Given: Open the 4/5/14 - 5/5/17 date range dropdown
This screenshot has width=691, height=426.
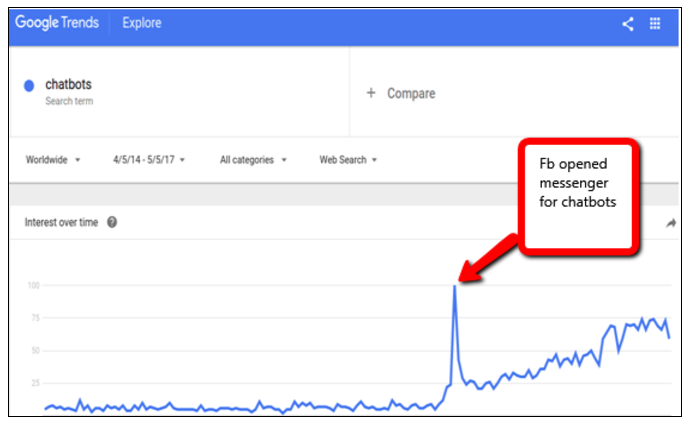Looking at the screenshot, I should (x=149, y=159).
